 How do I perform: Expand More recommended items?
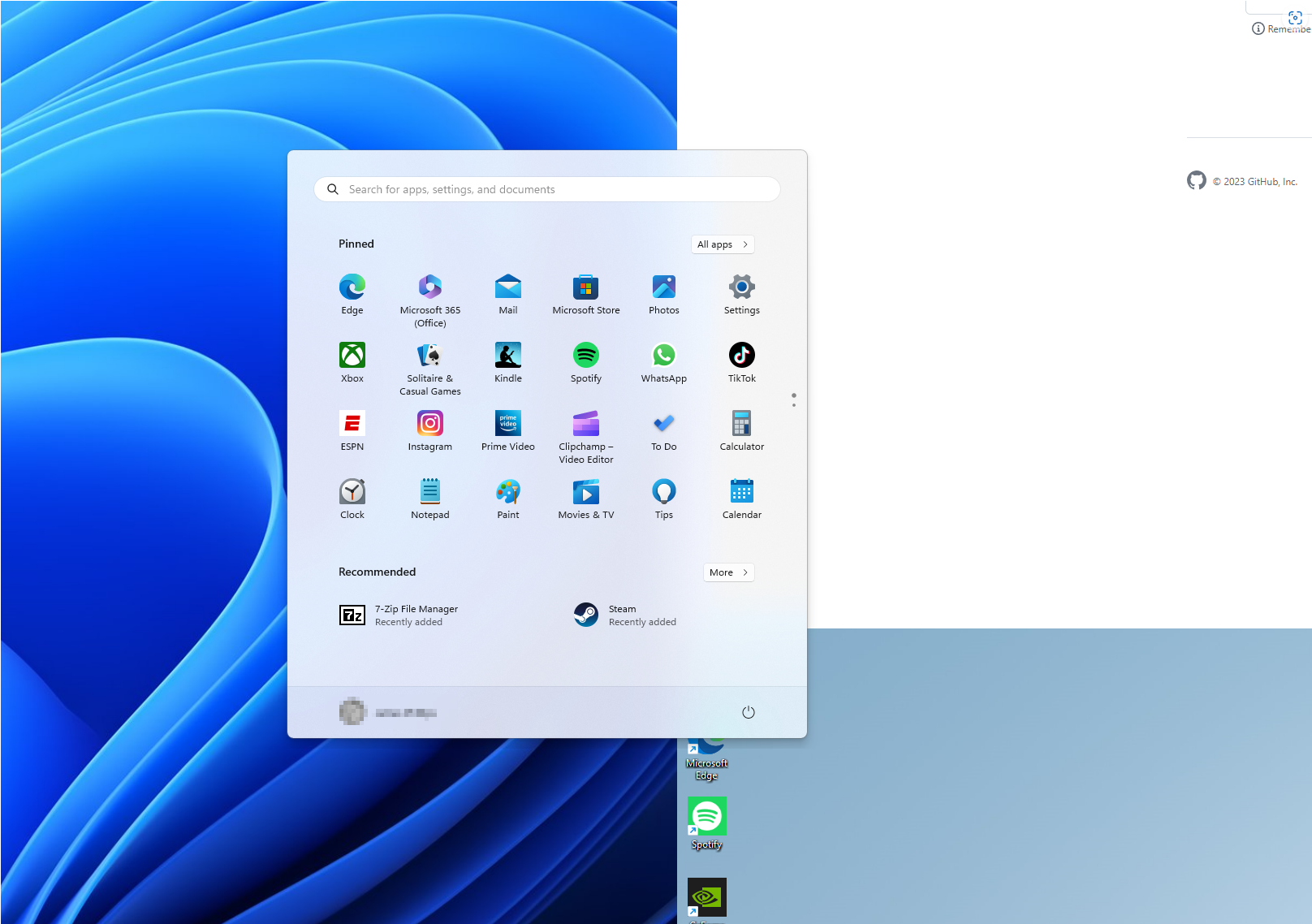(x=727, y=572)
